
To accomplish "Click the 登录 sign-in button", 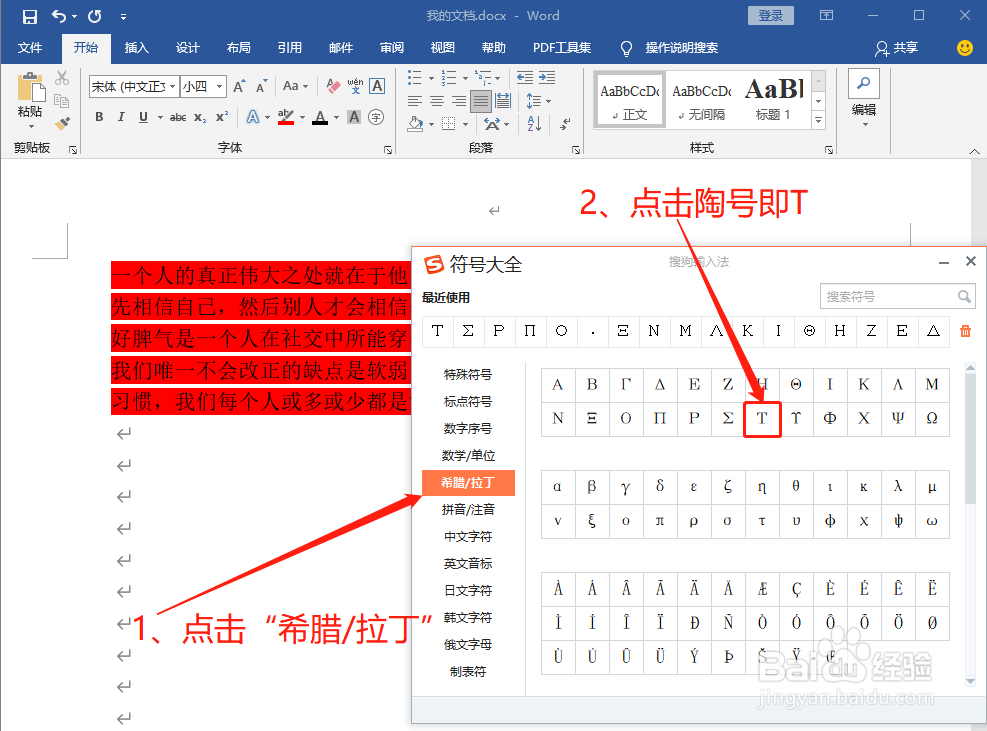I will pyautogui.click(x=770, y=15).
